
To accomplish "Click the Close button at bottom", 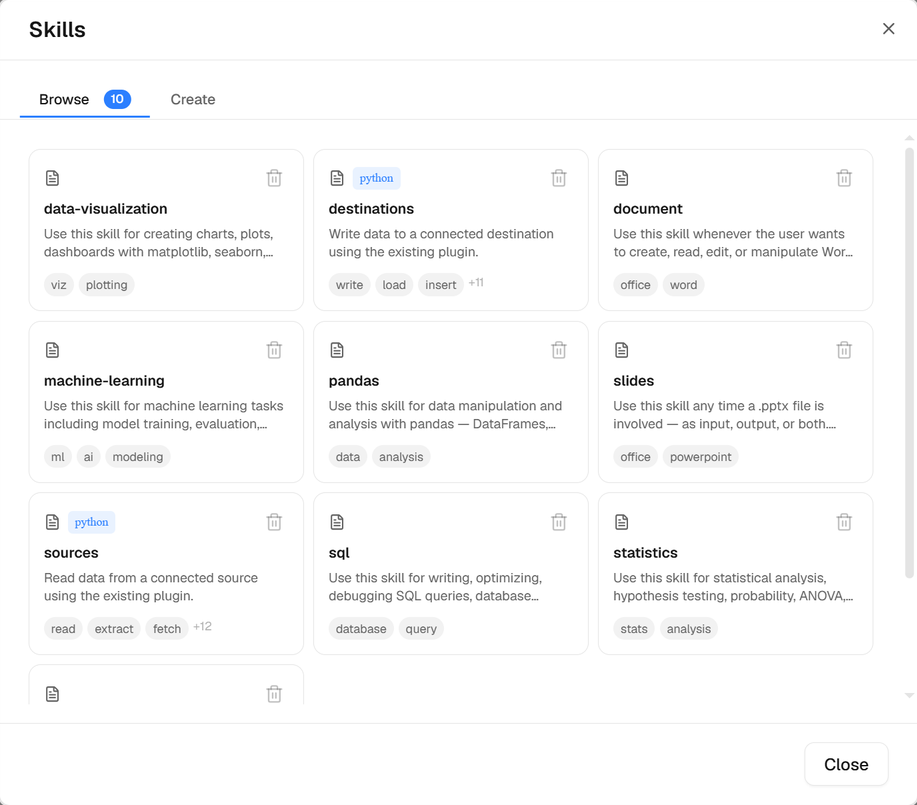I will click(846, 764).
